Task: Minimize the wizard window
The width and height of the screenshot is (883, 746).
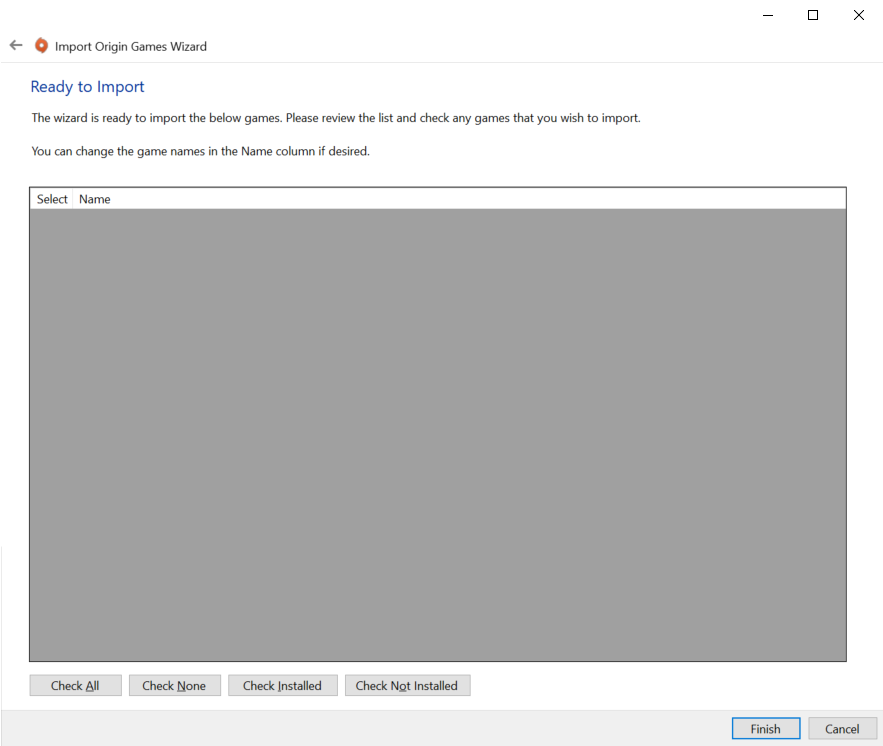Action: [768, 15]
